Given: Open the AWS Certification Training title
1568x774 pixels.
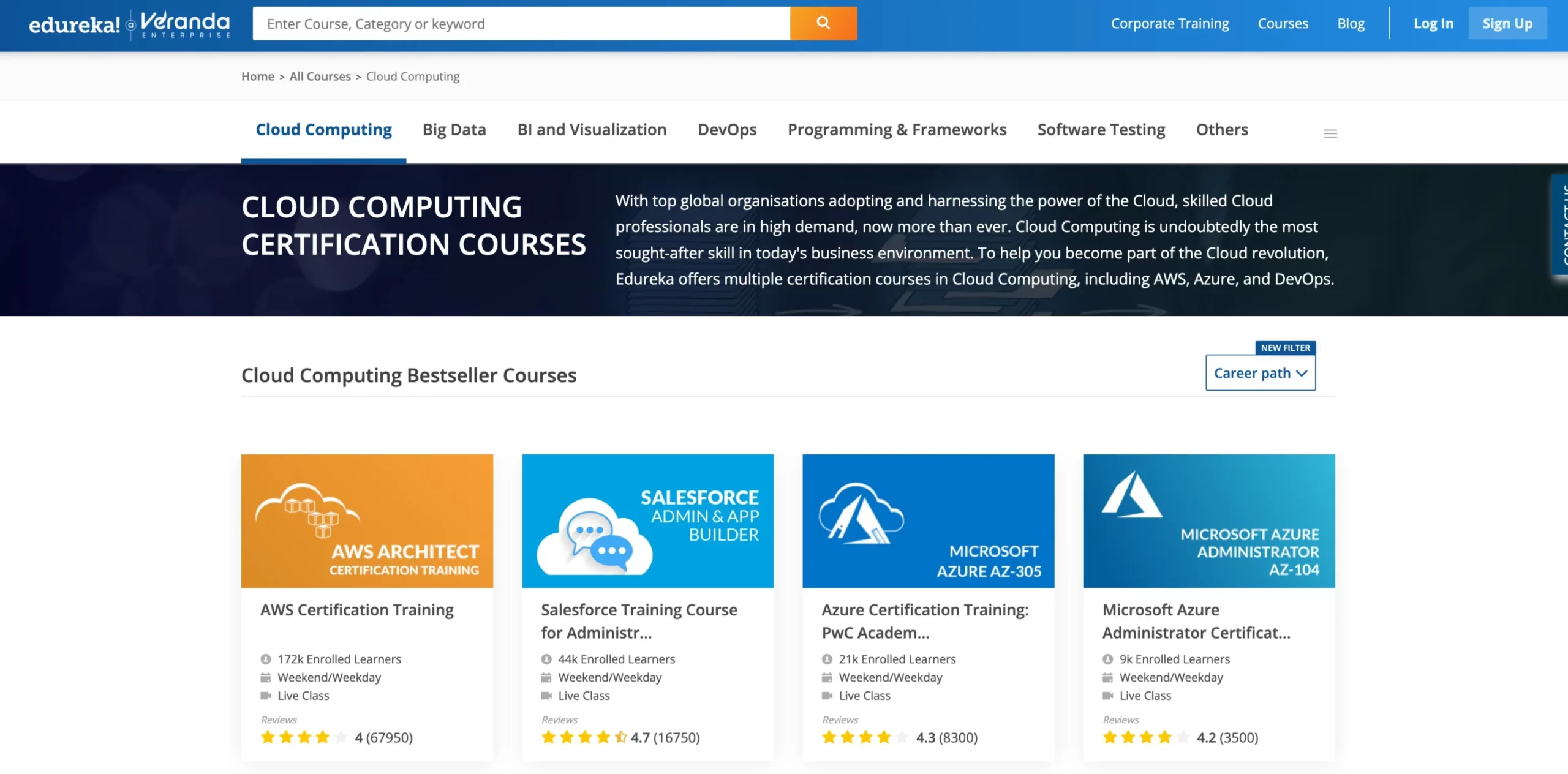Looking at the screenshot, I should (x=357, y=611).
